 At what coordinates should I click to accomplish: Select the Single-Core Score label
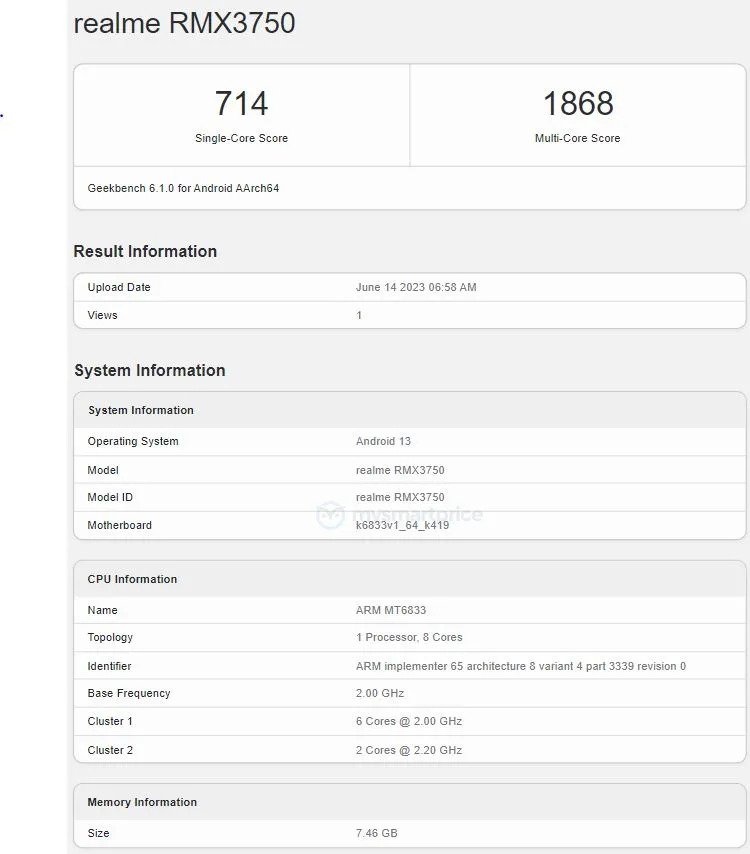pyautogui.click(x=241, y=138)
